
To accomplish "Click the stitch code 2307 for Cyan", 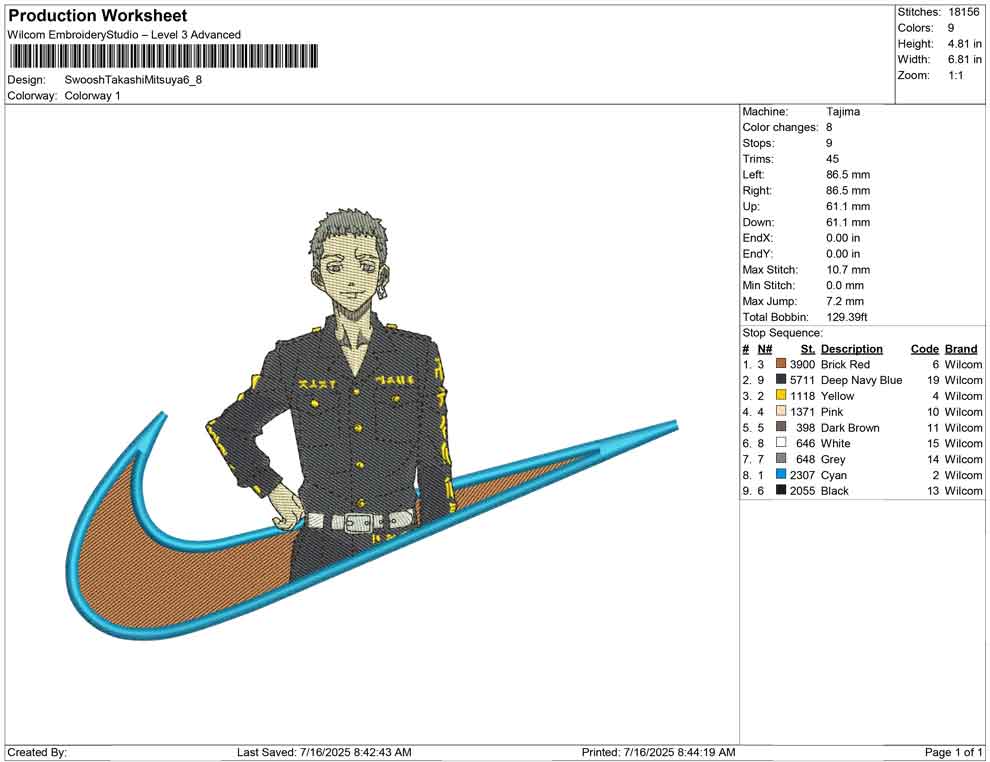I will (802, 475).
